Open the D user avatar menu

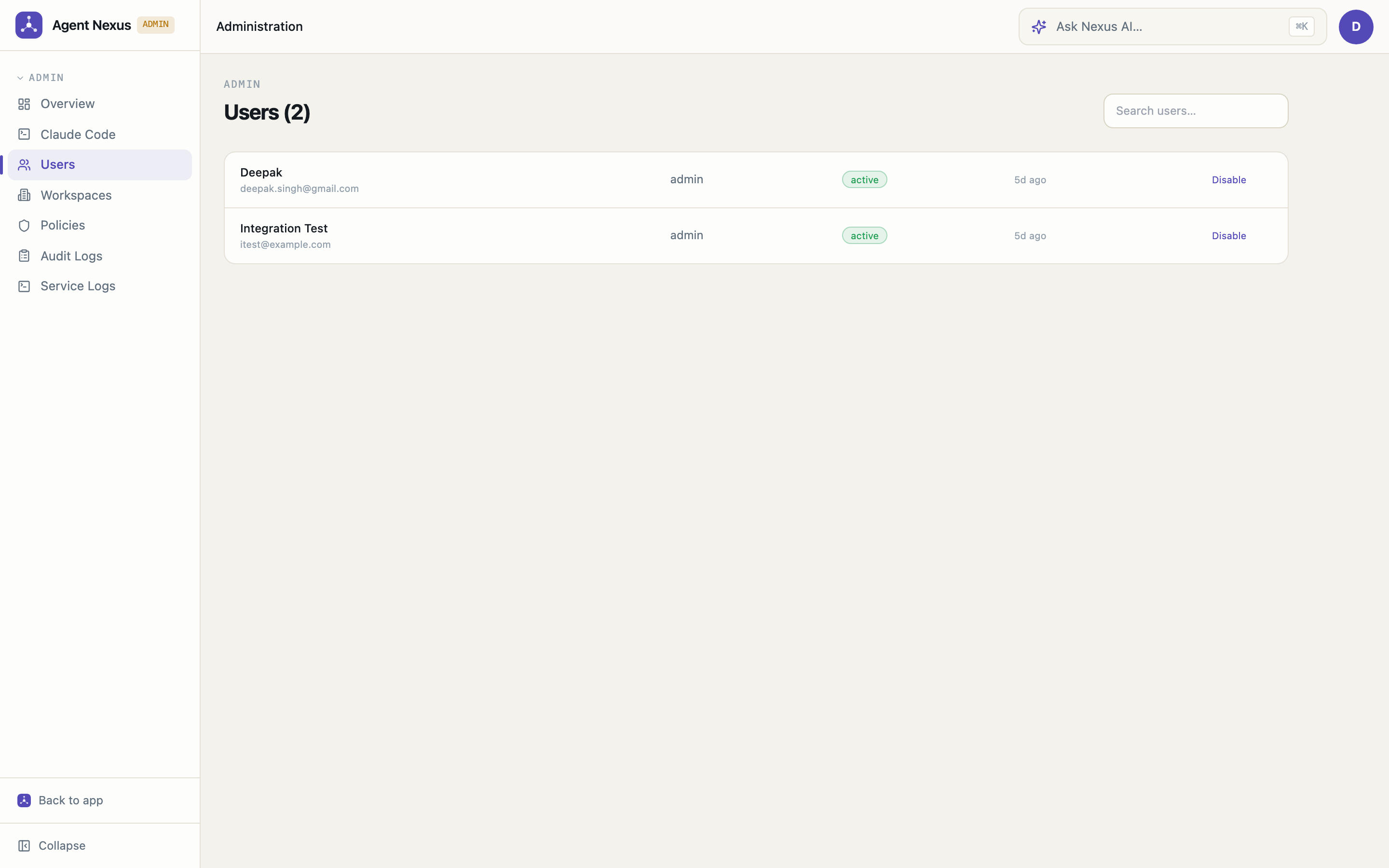[x=1356, y=27]
